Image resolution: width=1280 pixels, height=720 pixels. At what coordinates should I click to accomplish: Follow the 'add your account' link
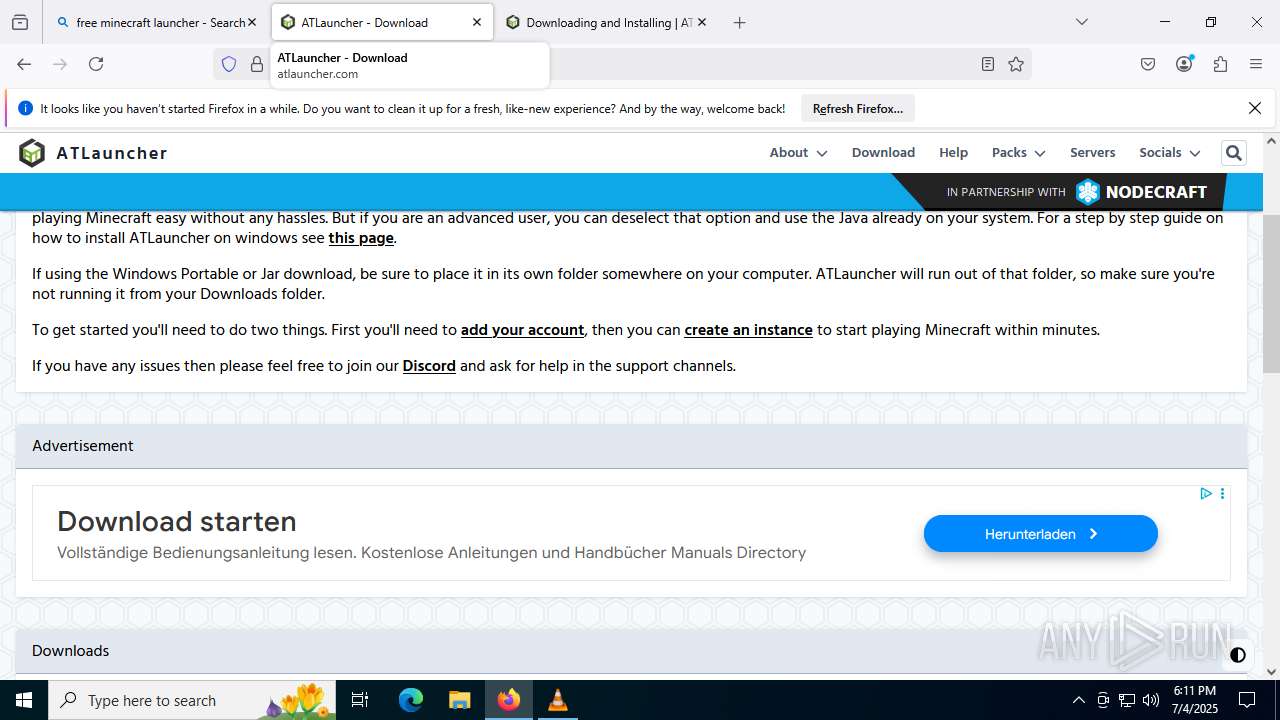[522, 330]
